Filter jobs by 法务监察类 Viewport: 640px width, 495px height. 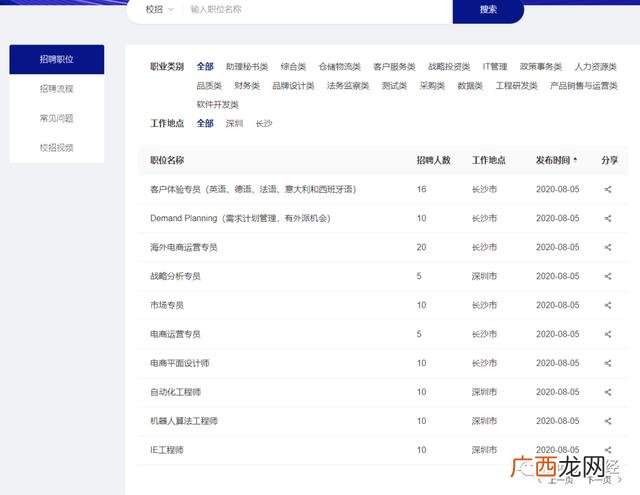click(x=348, y=86)
